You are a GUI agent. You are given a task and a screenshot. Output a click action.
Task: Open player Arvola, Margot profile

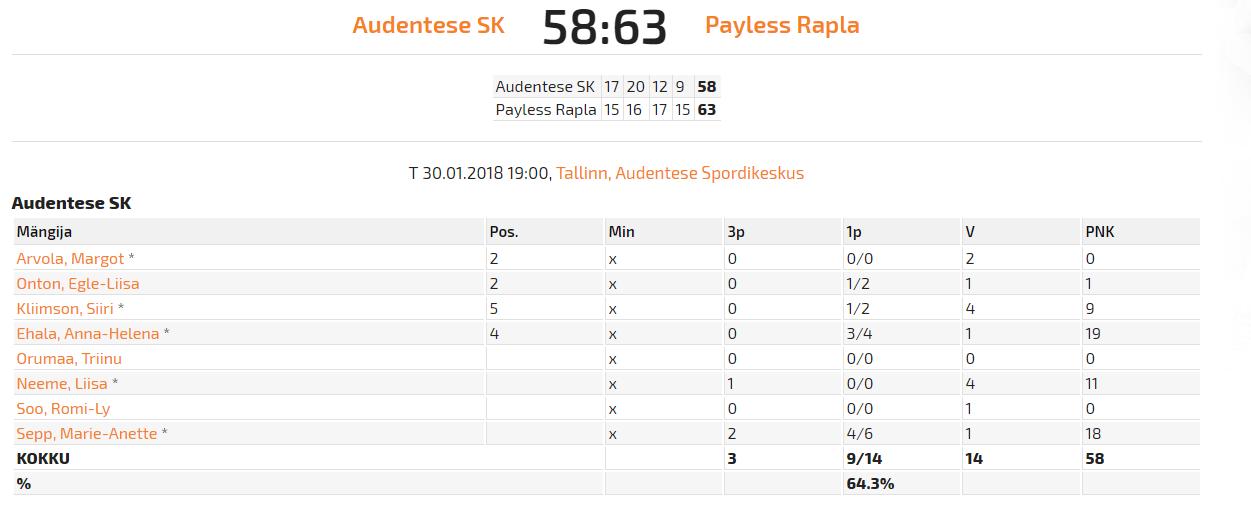(71, 259)
